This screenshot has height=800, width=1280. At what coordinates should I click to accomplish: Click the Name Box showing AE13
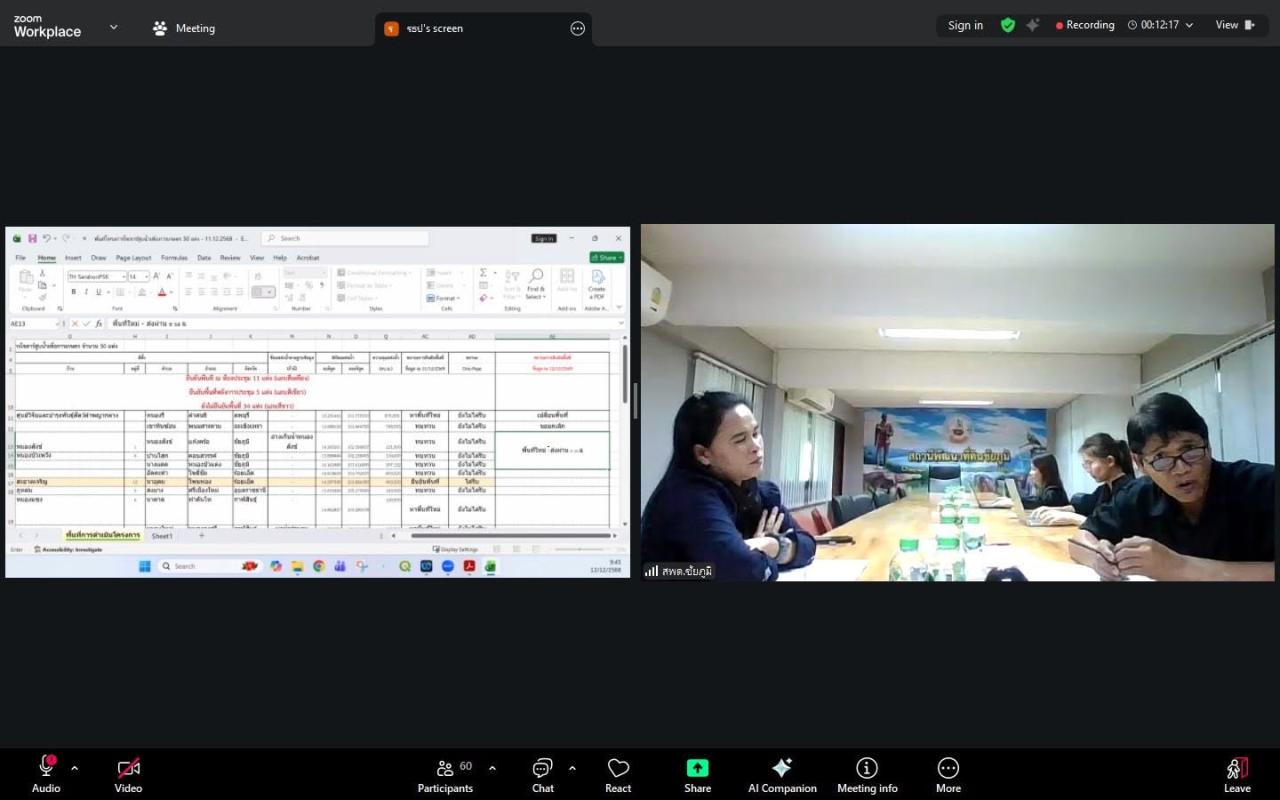[x=32, y=324]
